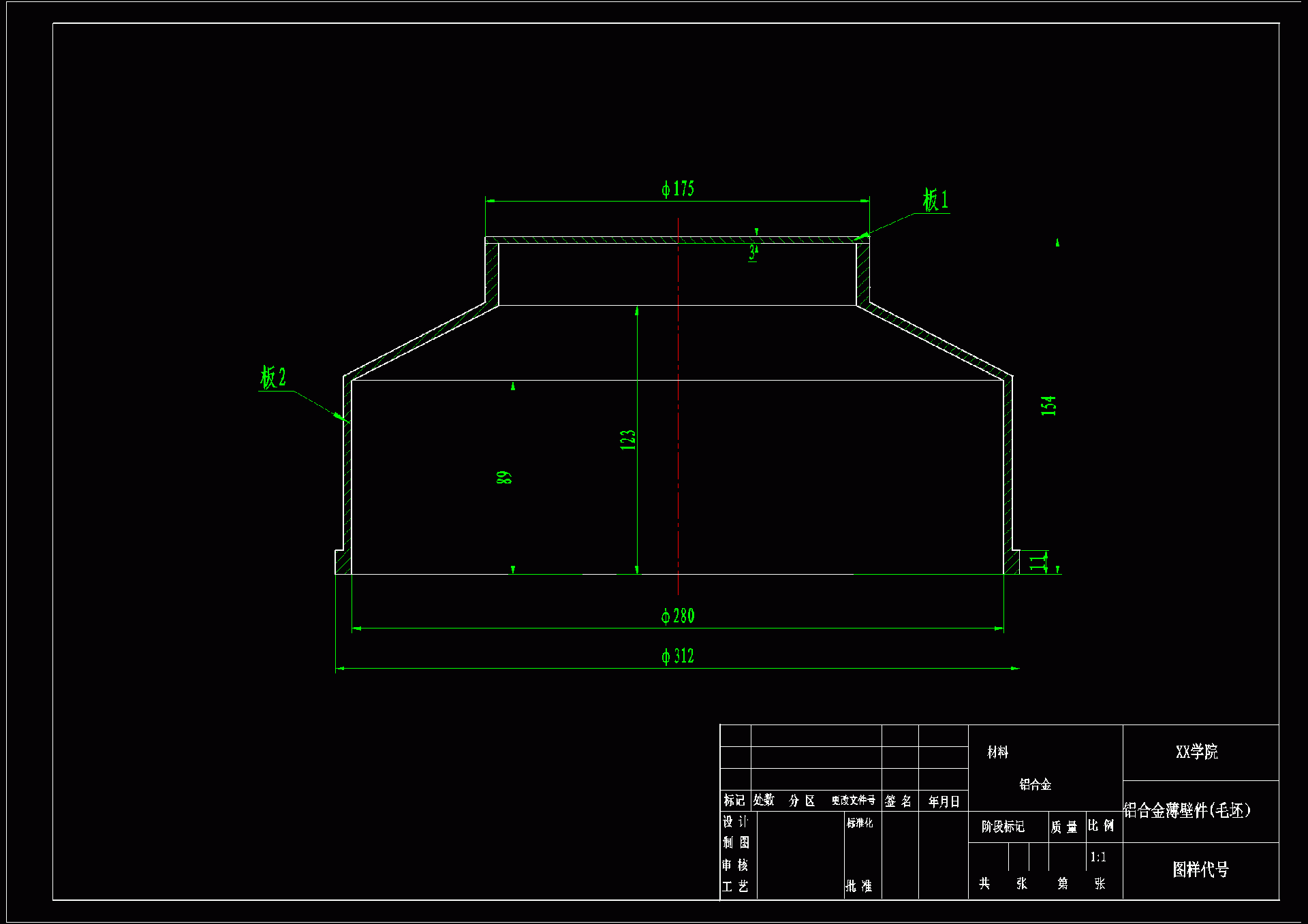Click the 年月日 date column header
1308x924 pixels.
pos(944,801)
